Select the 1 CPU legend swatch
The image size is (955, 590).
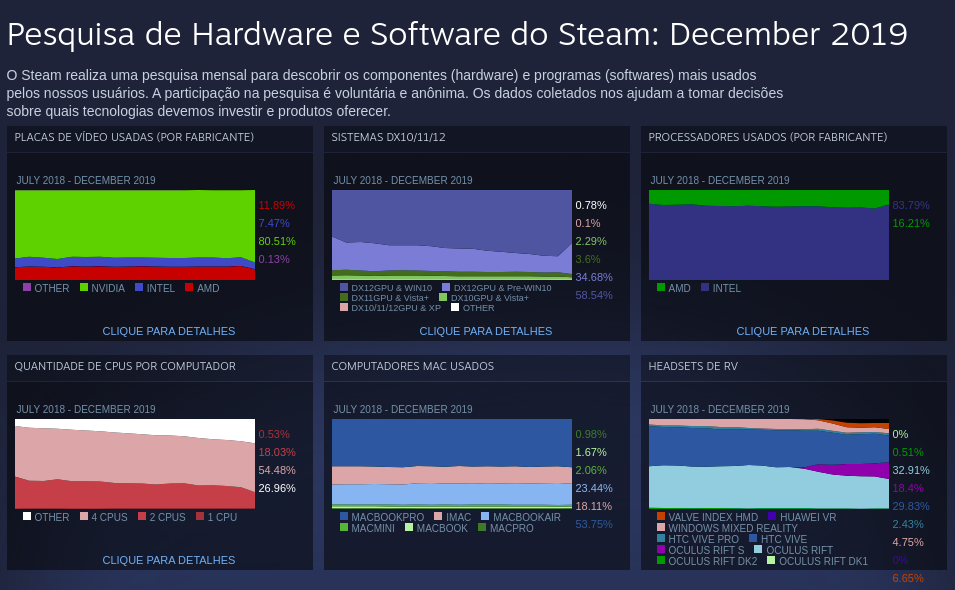[200, 516]
